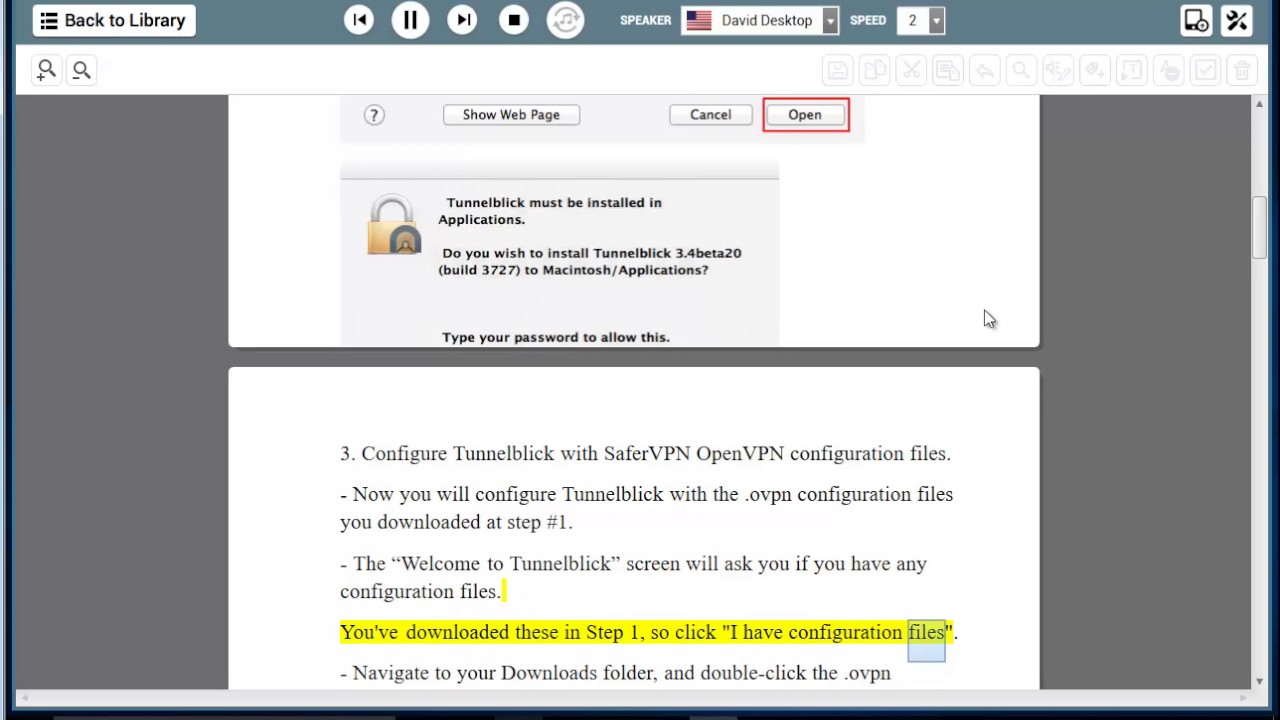Viewport: 1280px width, 720px height.
Task: Click the text 'Type your password to allow this.'
Action: tap(556, 337)
